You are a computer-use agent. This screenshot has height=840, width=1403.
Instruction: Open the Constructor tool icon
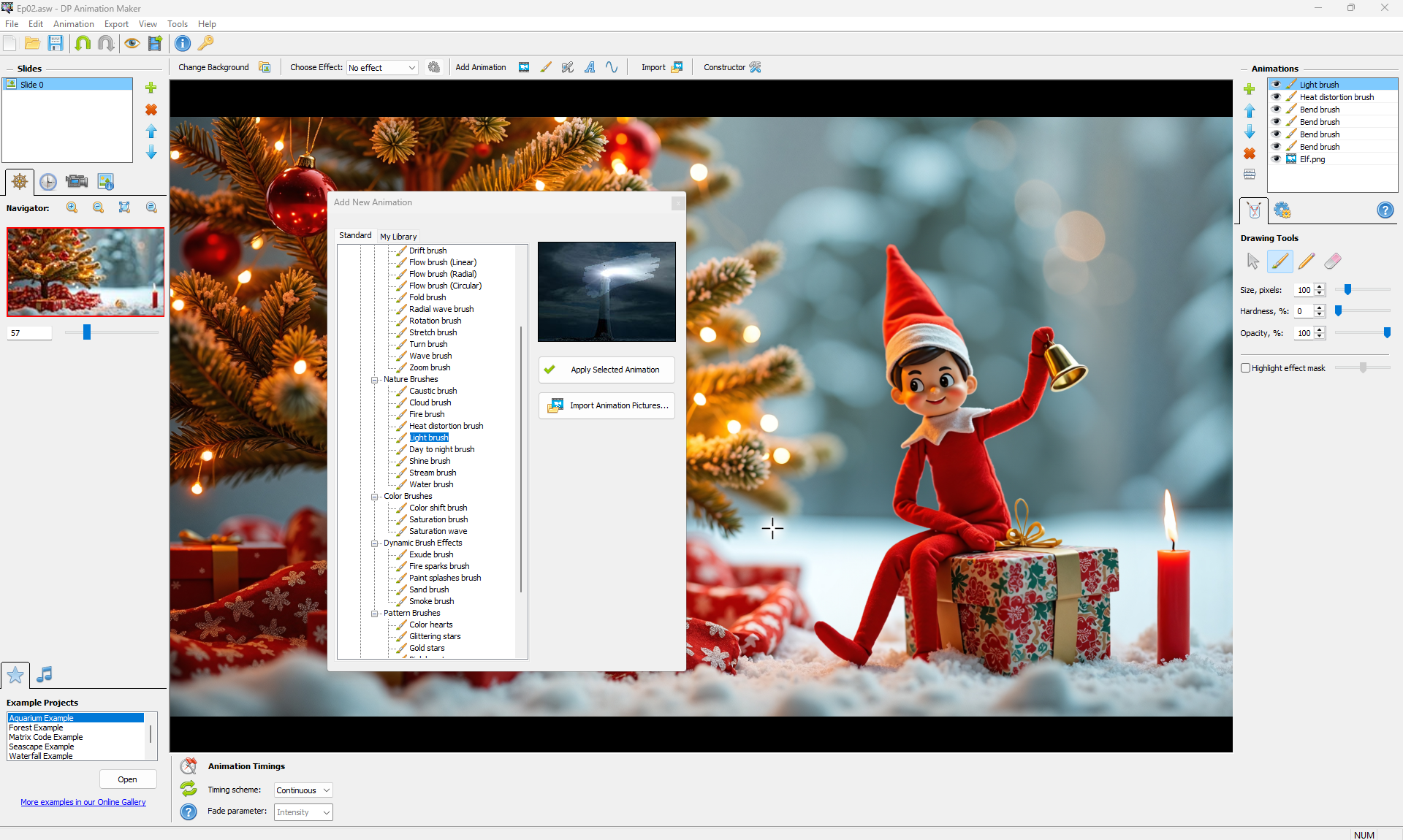coord(756,67)
